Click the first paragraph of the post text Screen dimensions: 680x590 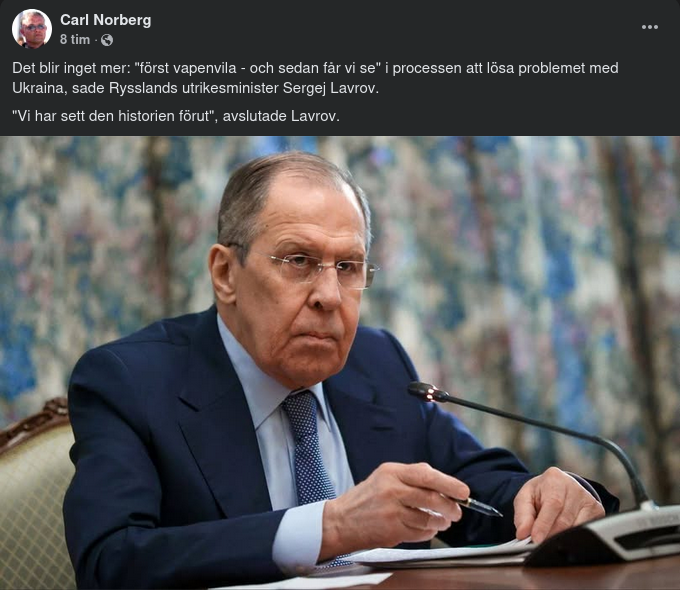(315, 78)
